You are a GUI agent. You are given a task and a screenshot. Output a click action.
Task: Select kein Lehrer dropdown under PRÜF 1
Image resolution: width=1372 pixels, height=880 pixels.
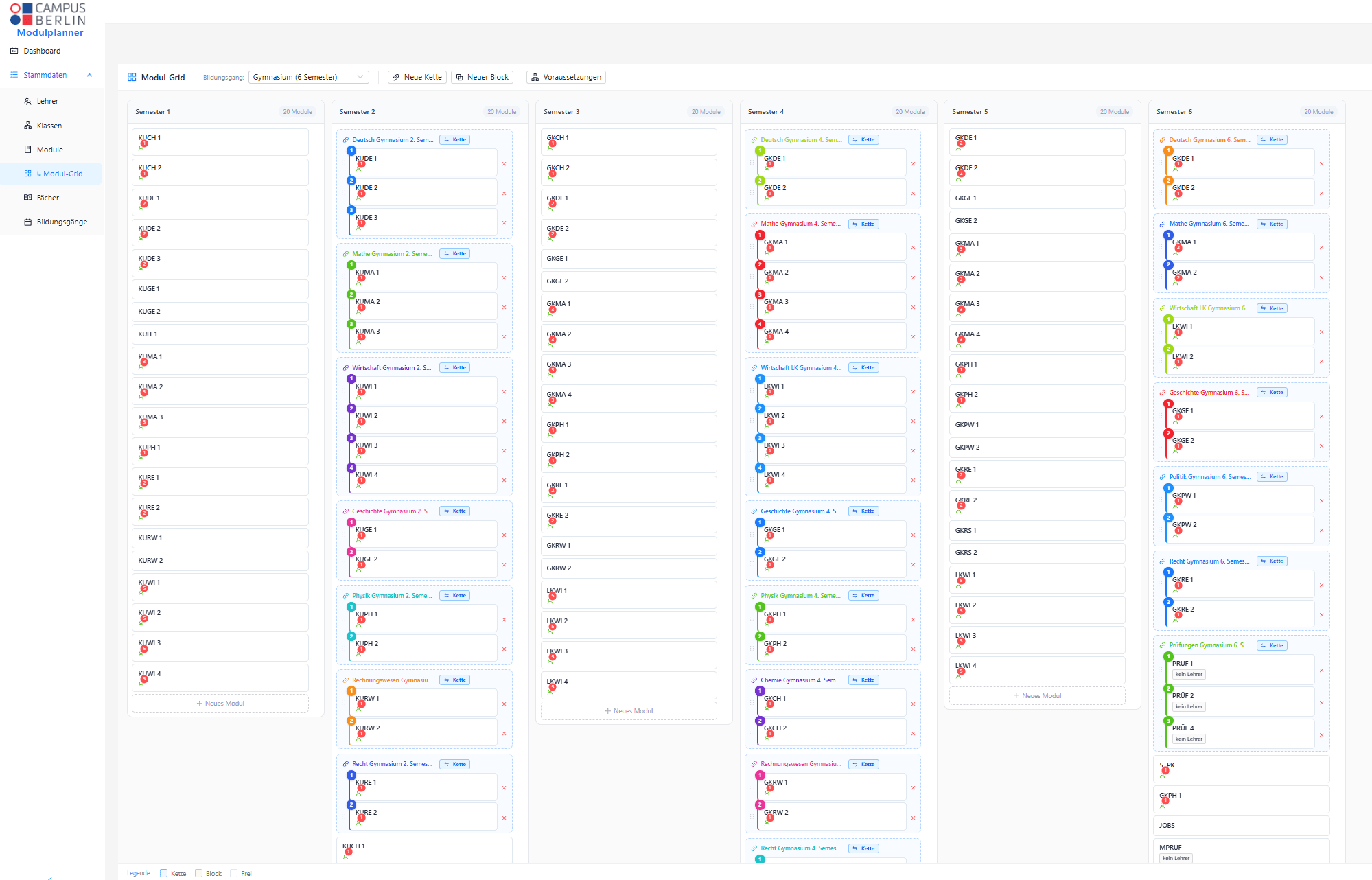(1188, 674)
